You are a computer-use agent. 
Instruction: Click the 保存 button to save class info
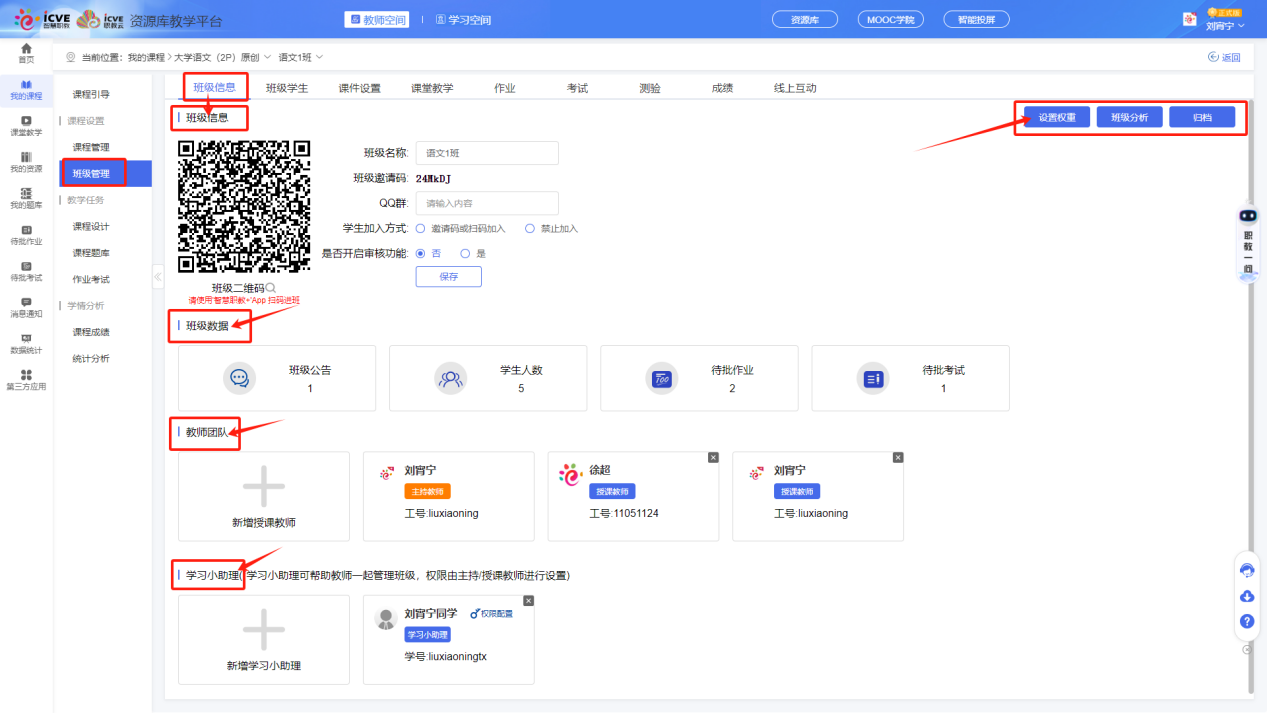point(448,276)
